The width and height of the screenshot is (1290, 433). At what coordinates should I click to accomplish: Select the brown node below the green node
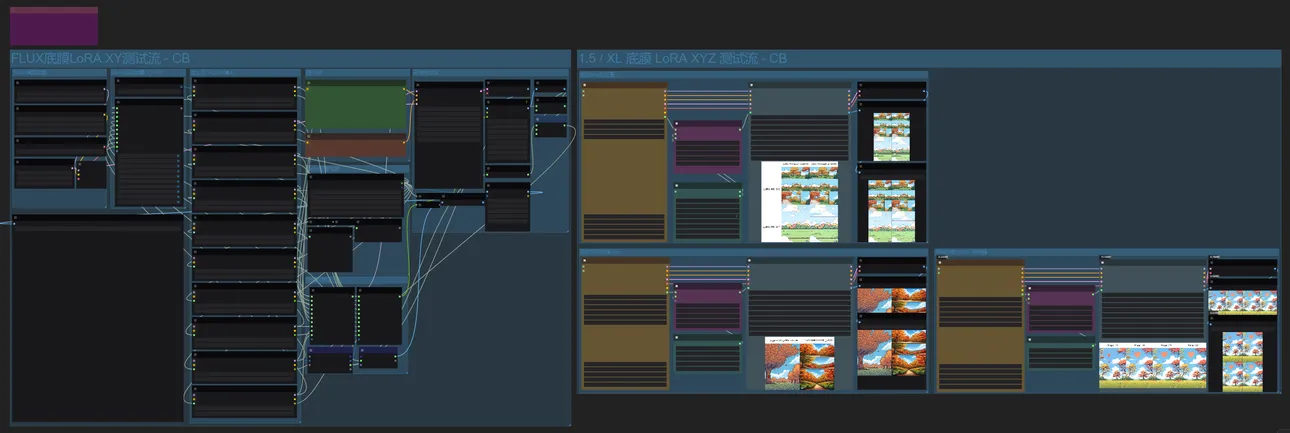355,146
